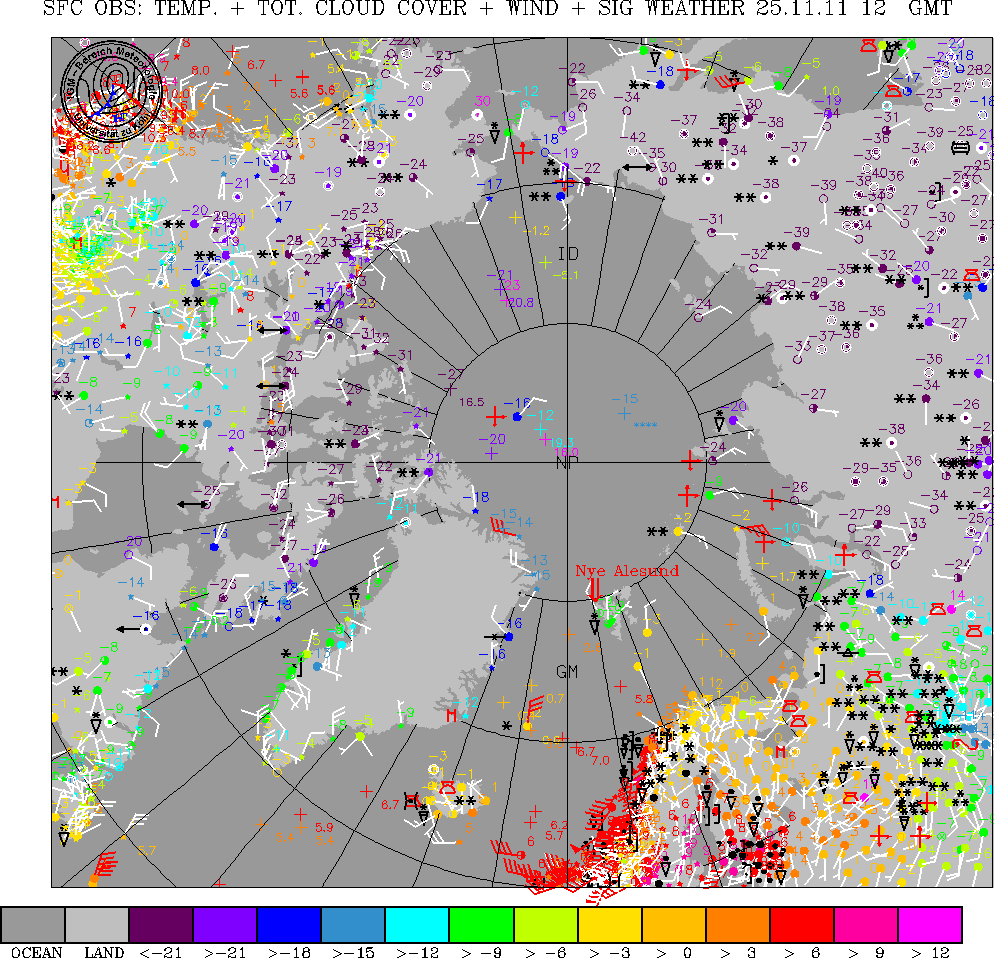Image resolution: width=994 pixels, height=958 pixels.
Task: Pick the pink >9 legend swatch
Action: pyautogui.click(x=866, y=924)
